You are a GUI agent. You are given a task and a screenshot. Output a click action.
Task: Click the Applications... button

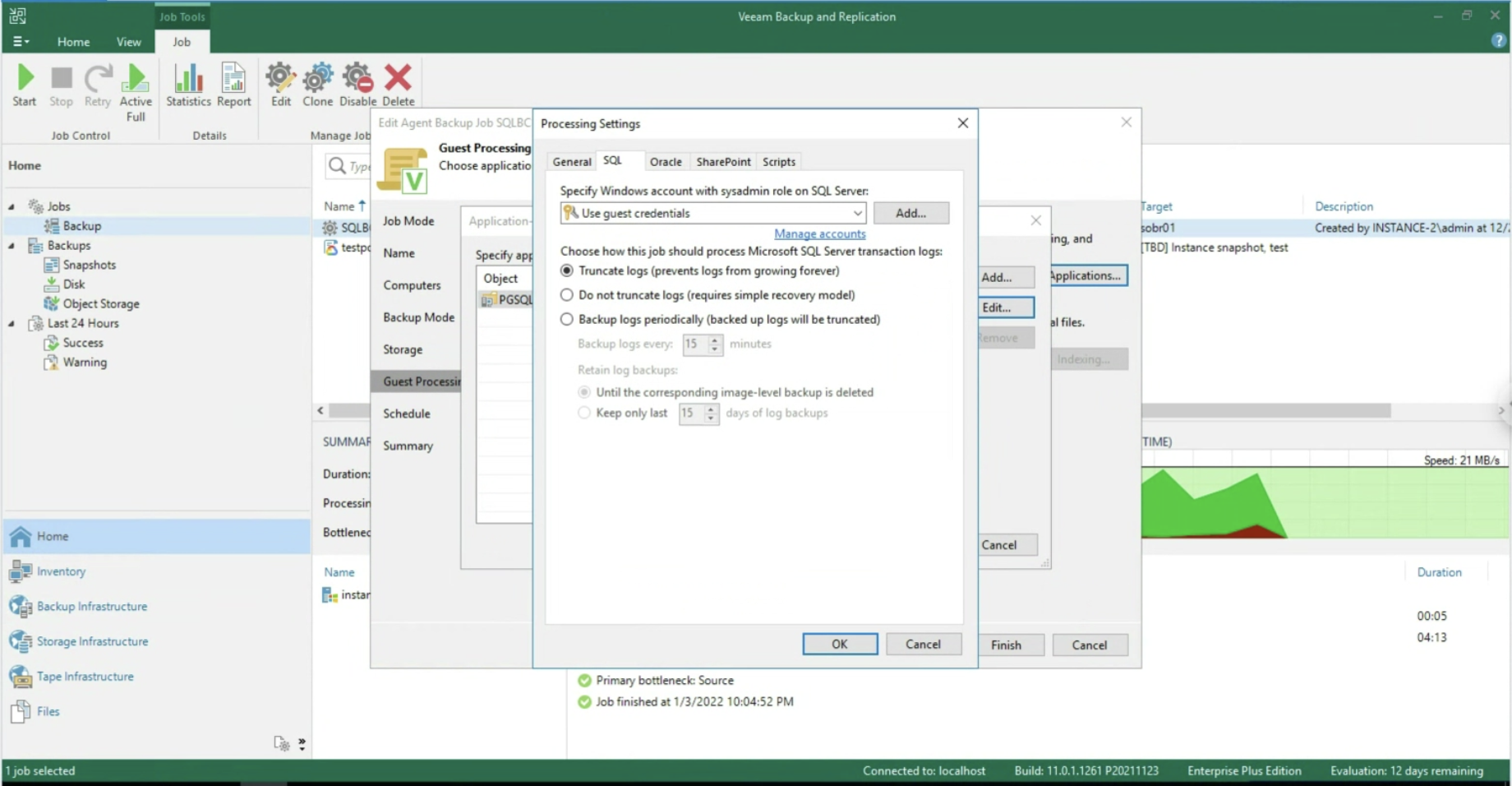tap(1088, 275)
